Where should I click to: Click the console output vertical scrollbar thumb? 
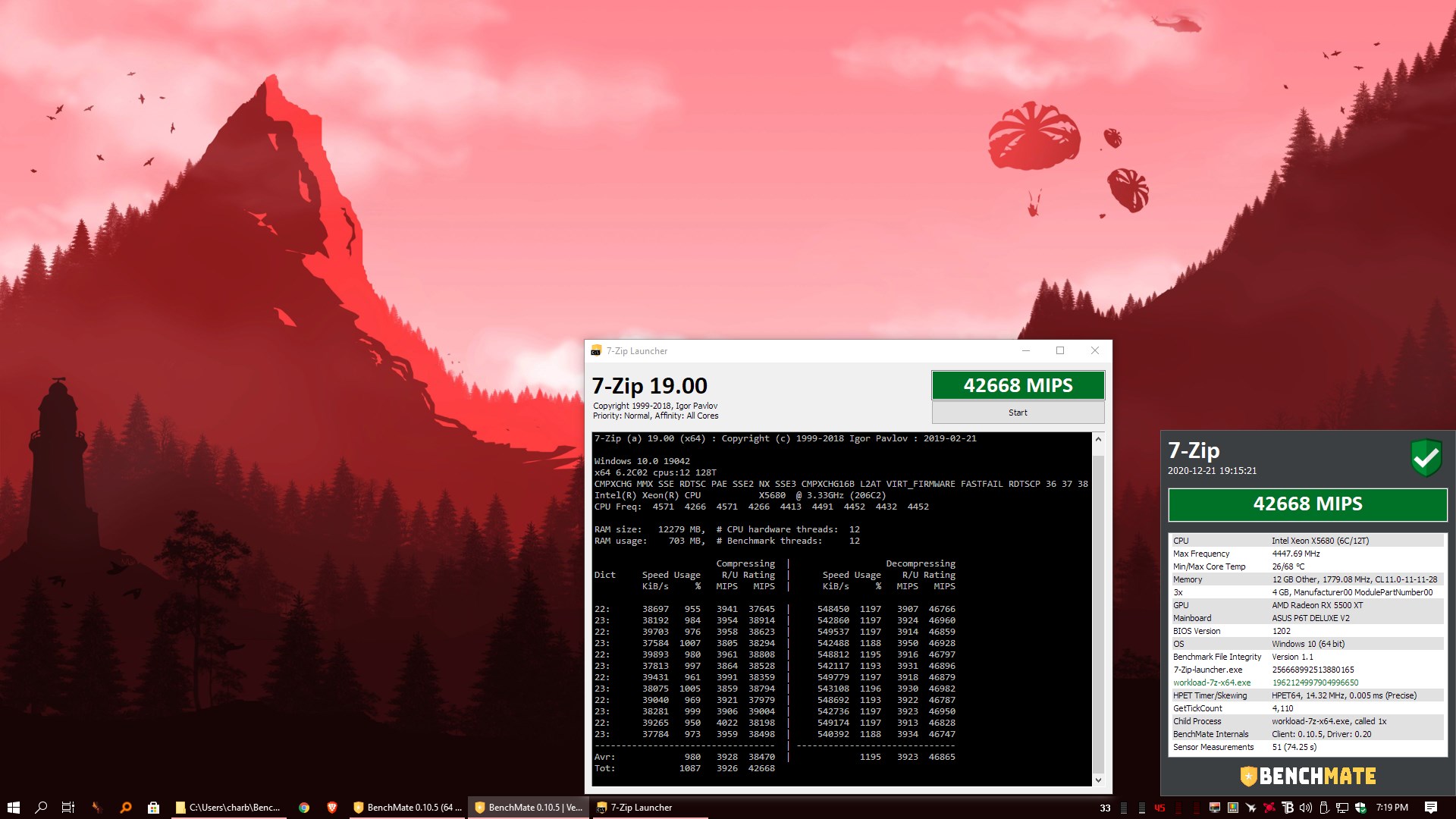[1098, 613]
